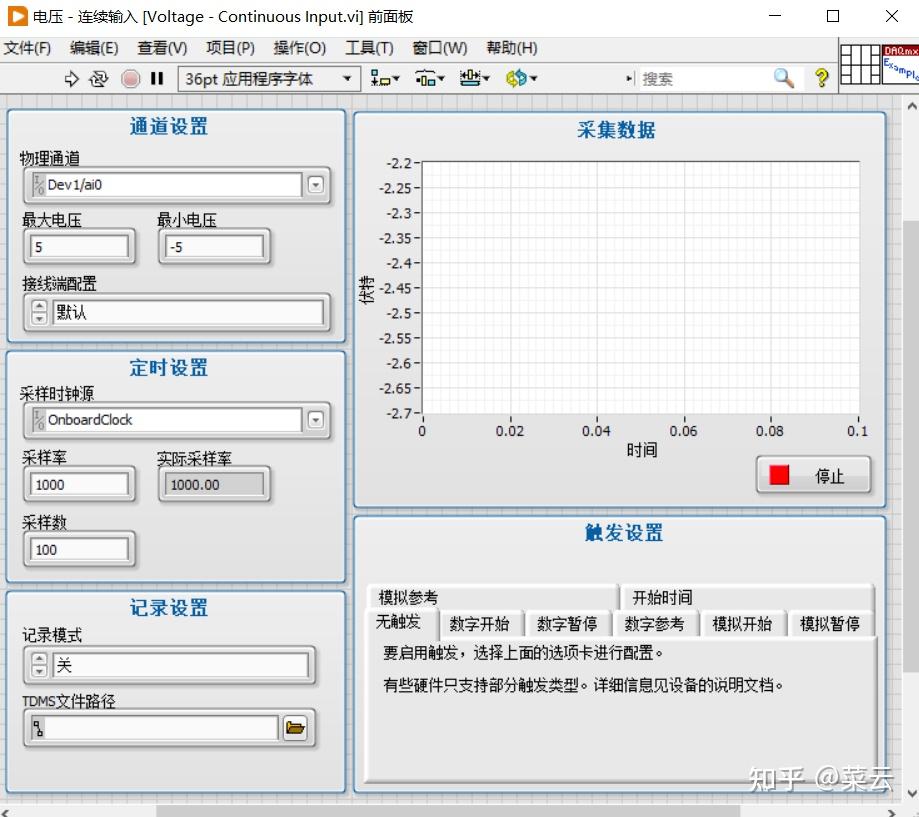Click the vertical scrollbar up arrow
Screen dimensions: 919x817
(911, 107)
